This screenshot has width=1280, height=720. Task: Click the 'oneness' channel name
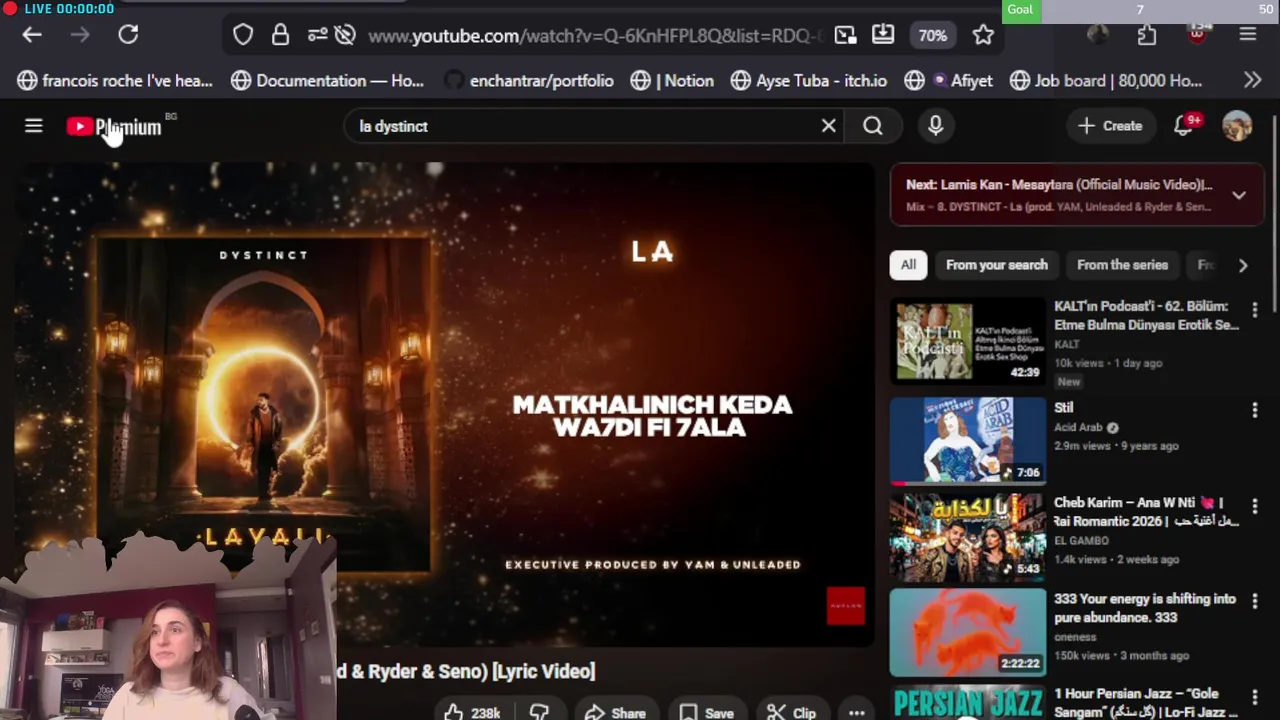coord(1075,637)
